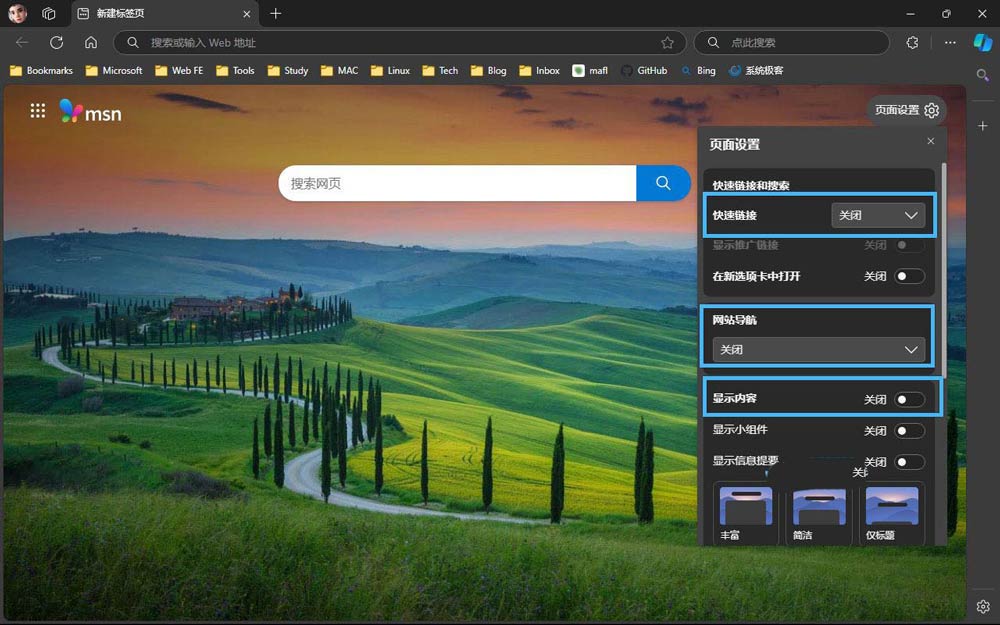1000x625 pixels.
Task: Toggle the 显示内容 switch
Action: (909, 399)
